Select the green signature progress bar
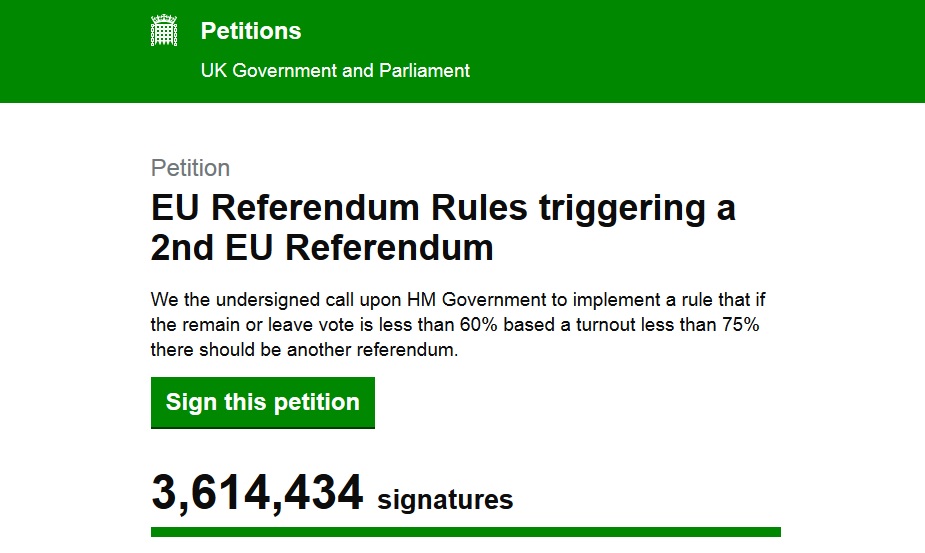The width and height of the screenshot is (925, 553). pos(465,532)
